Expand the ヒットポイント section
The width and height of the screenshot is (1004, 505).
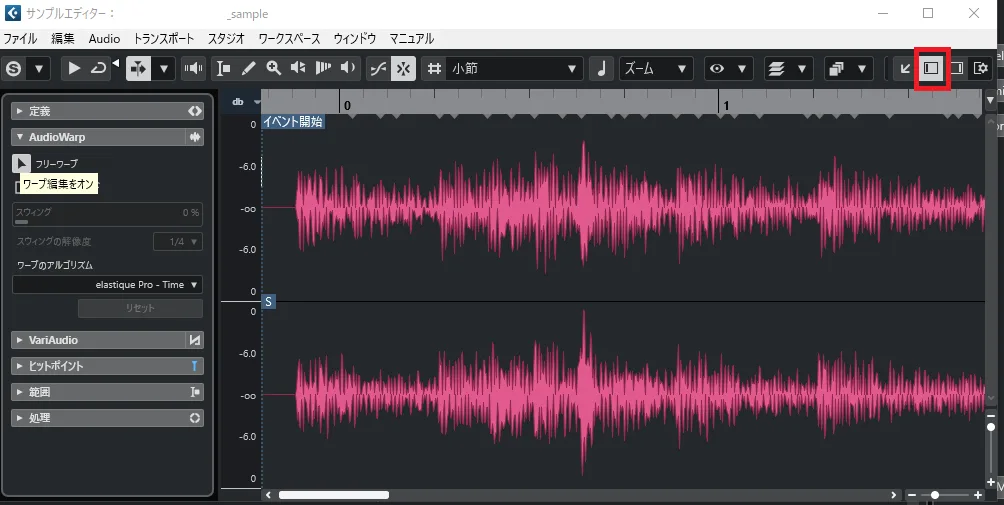[x=20, y=366]
